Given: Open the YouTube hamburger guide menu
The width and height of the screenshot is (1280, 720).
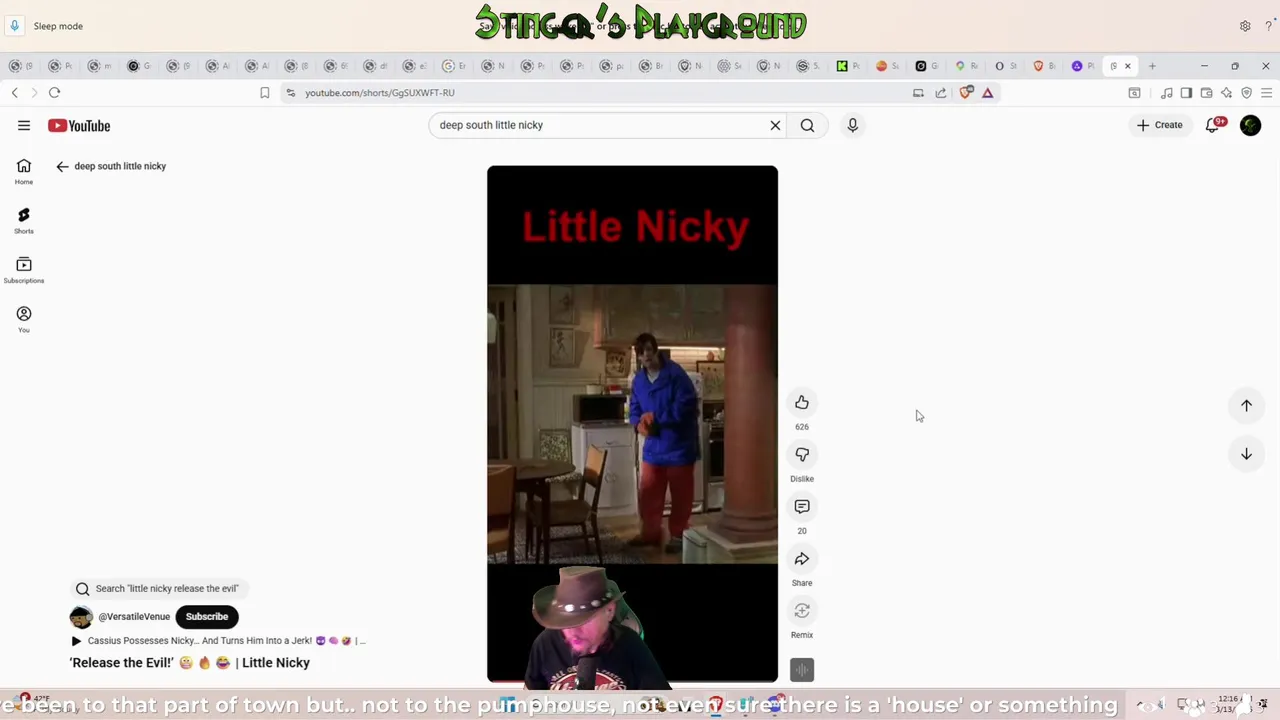Looking at the screenshot, I should 24,125.
